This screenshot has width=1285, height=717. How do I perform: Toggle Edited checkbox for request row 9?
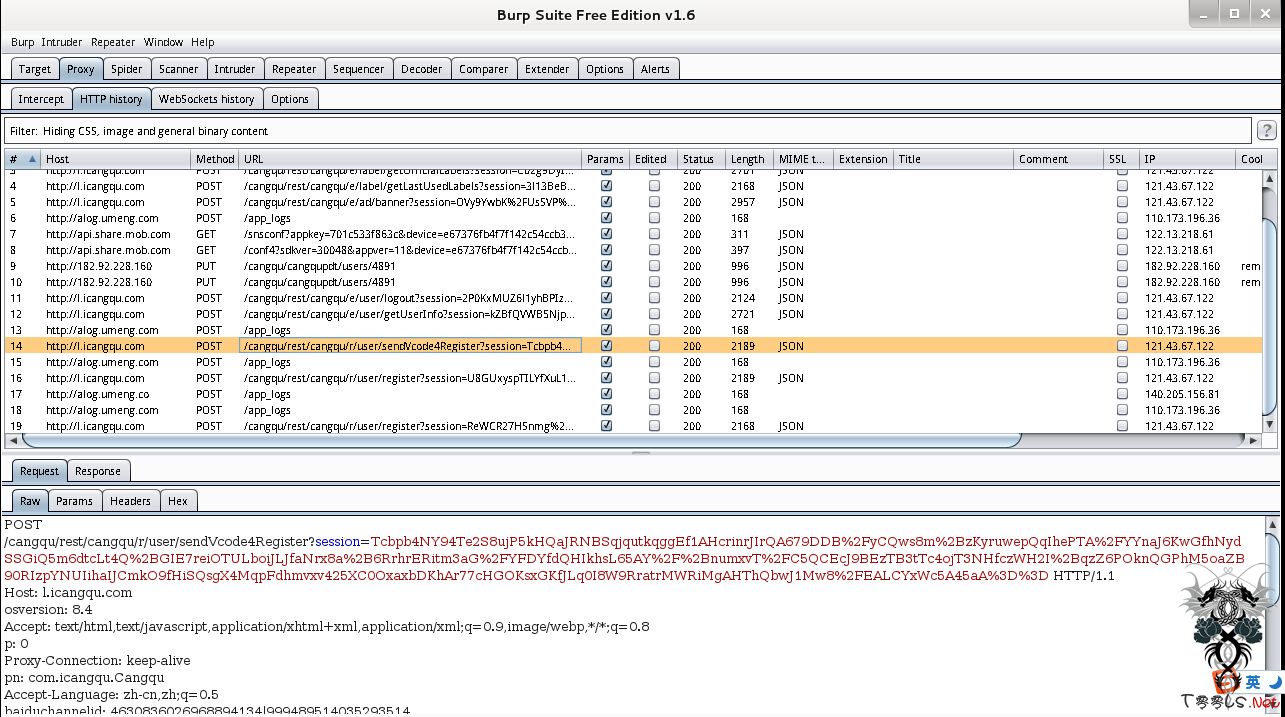(654, 266)
